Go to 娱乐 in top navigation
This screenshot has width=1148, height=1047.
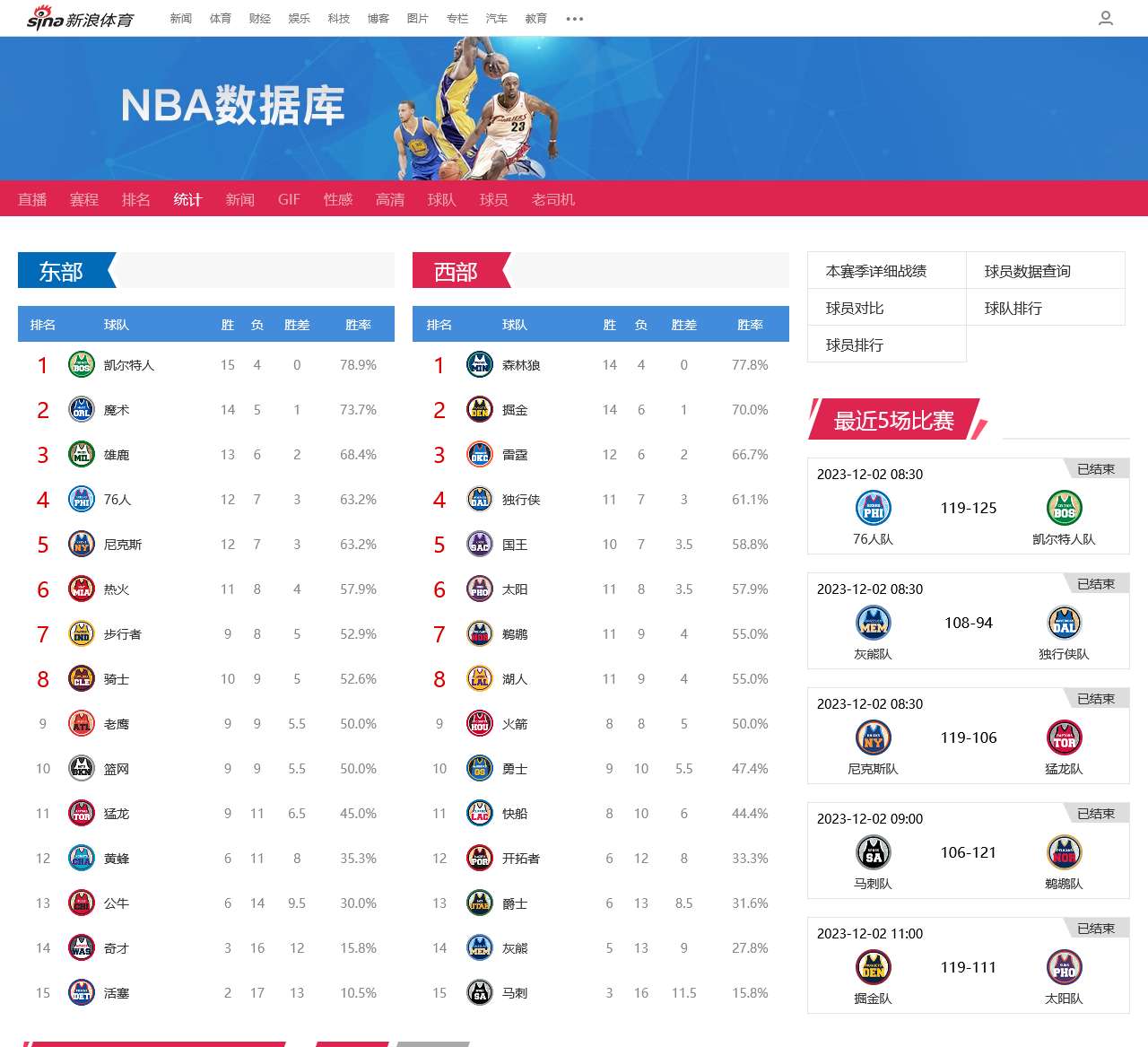(300, 18)
